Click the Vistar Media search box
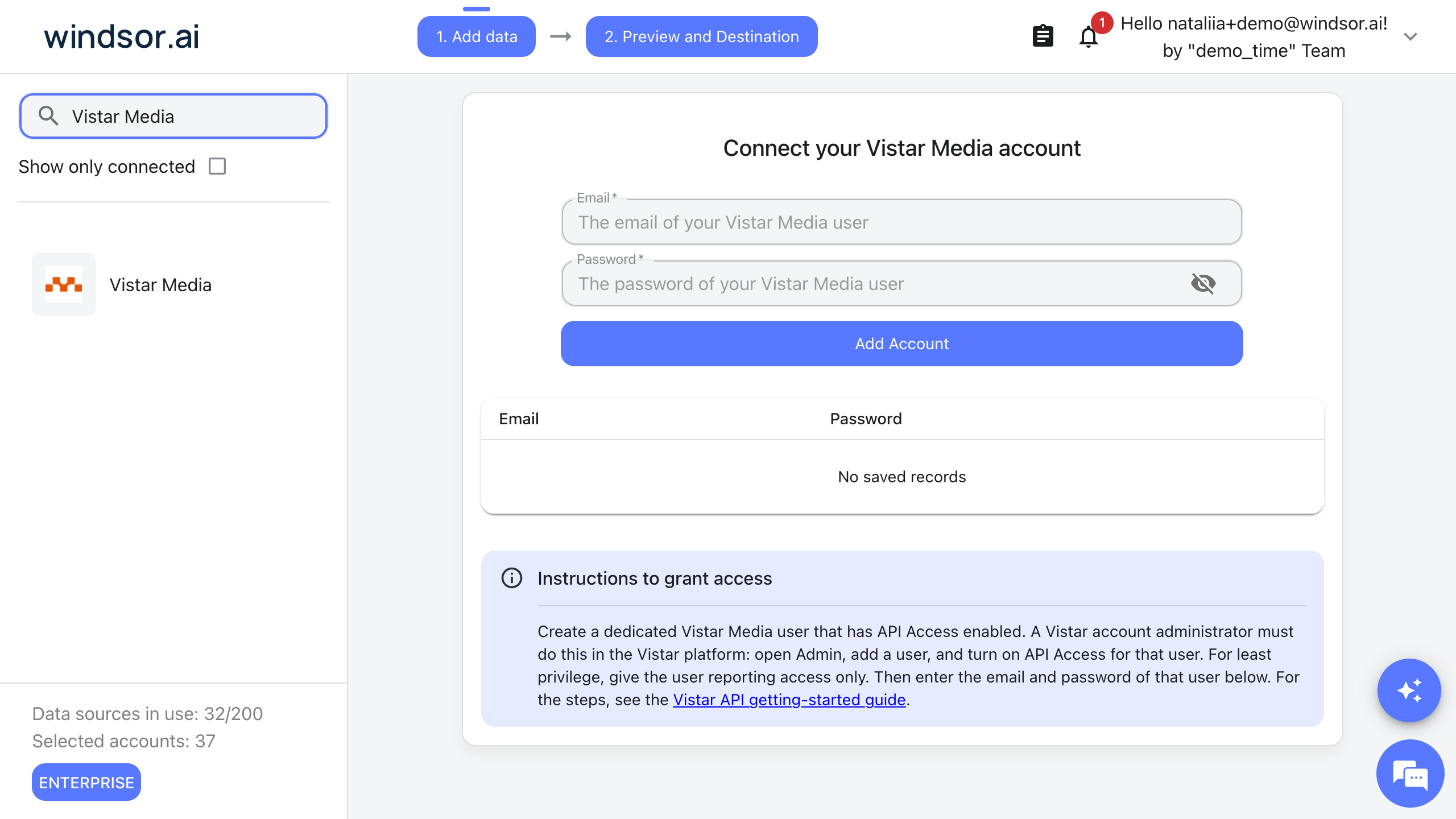 point(173,116)
